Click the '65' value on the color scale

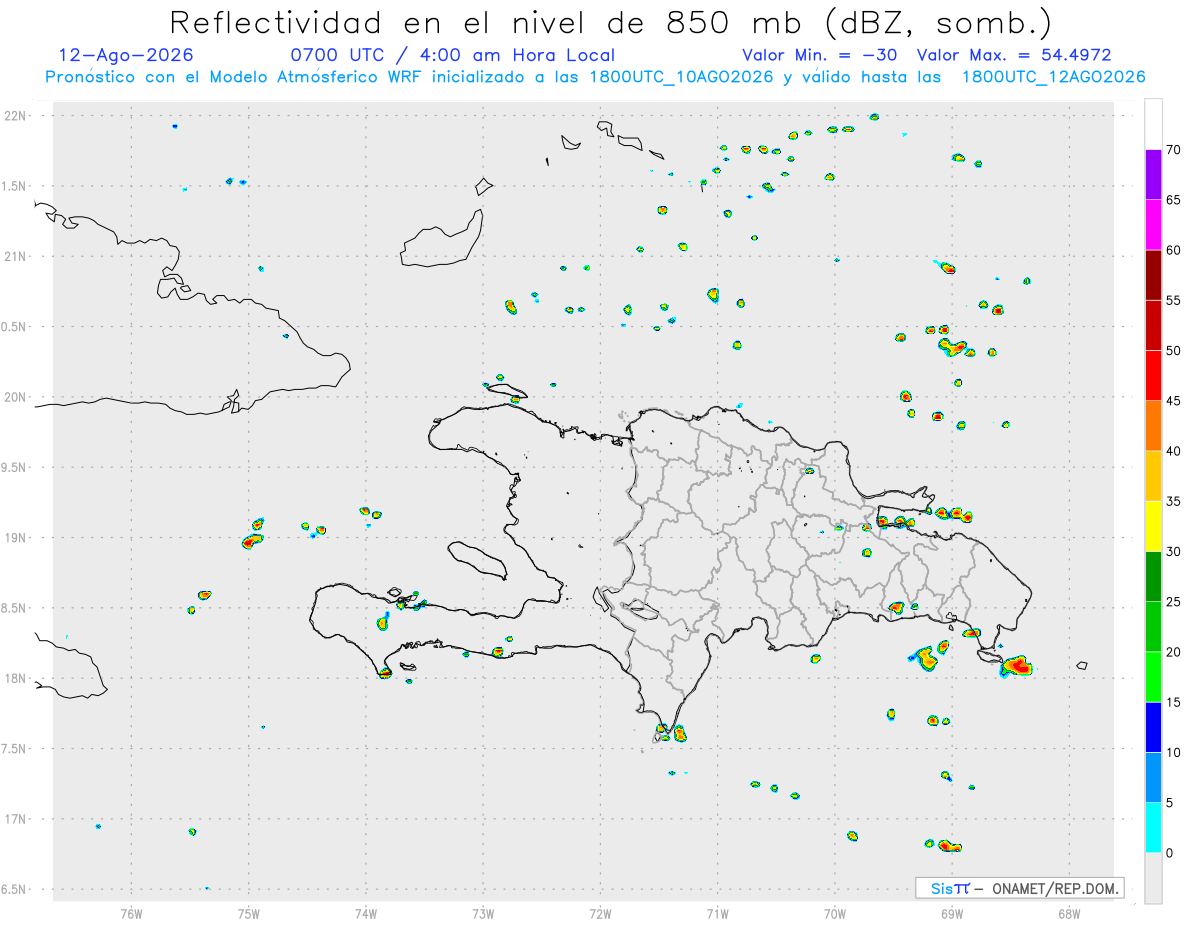click(1174, 200)
